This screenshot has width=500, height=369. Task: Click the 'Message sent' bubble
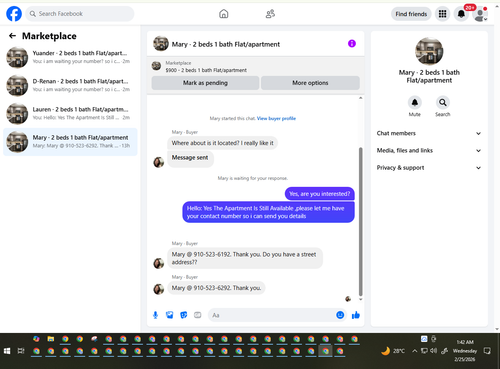(190, 158)
